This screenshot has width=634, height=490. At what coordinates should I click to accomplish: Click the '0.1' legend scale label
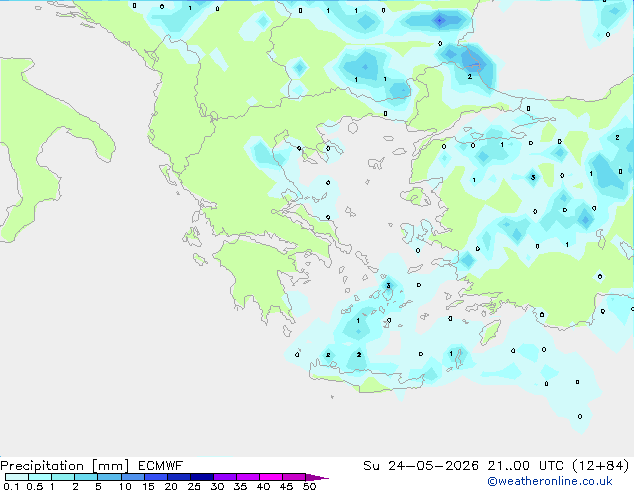coord(11,486)
